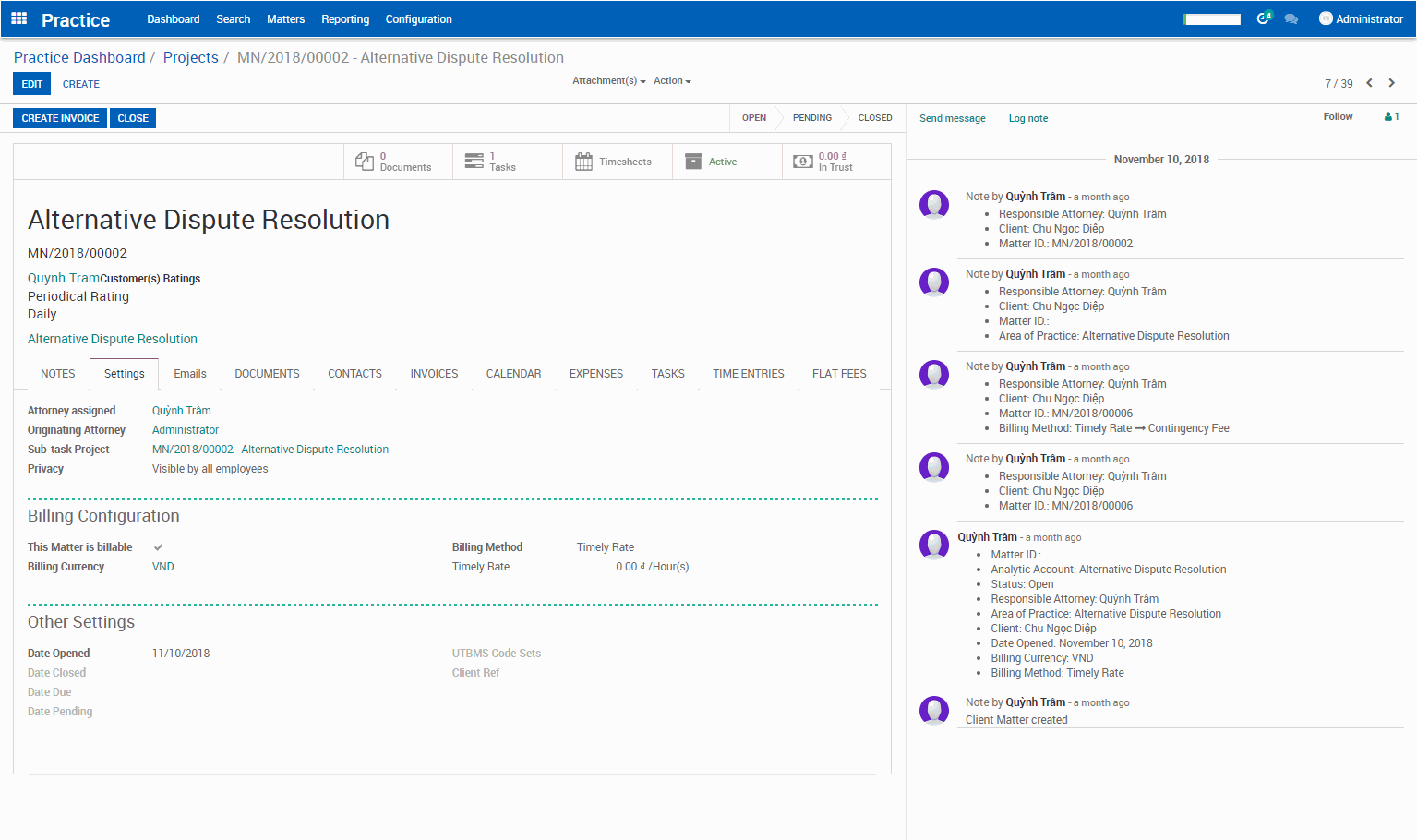This screenshot has height=840, width=1417.
Task: Expand the Action dropdown
Action: pos(672,81)
